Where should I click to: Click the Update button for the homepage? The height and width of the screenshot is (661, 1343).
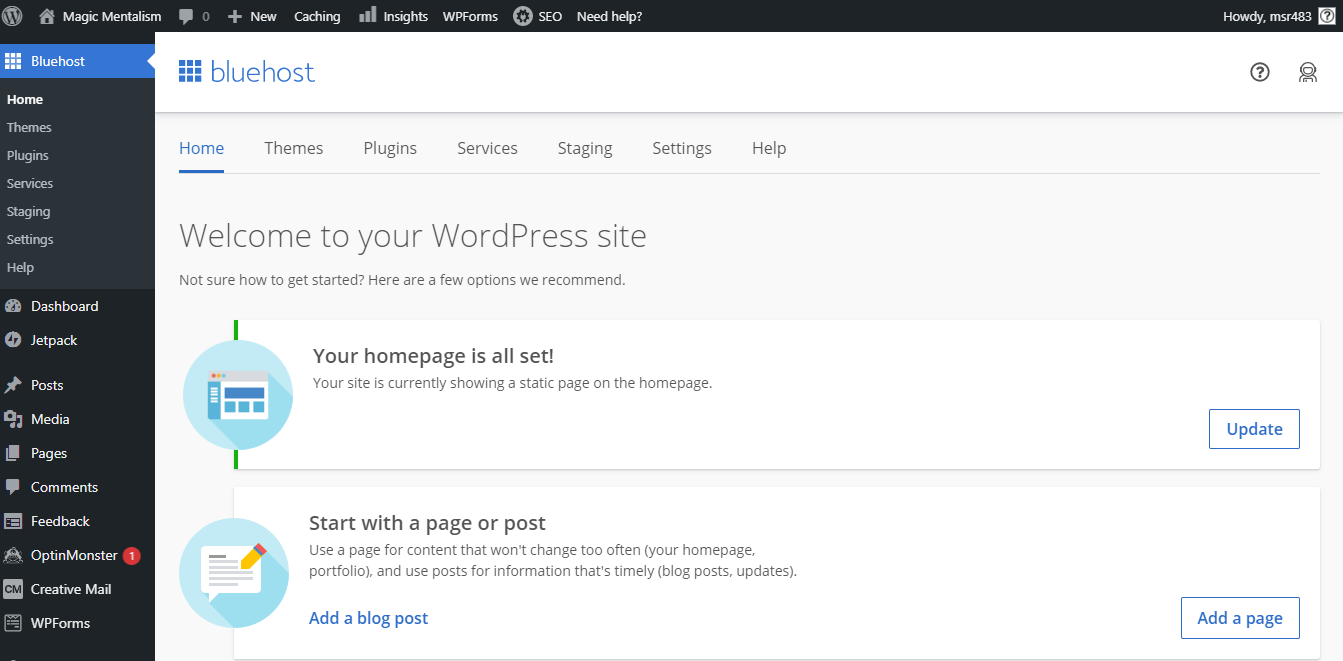coord(1254,429)
